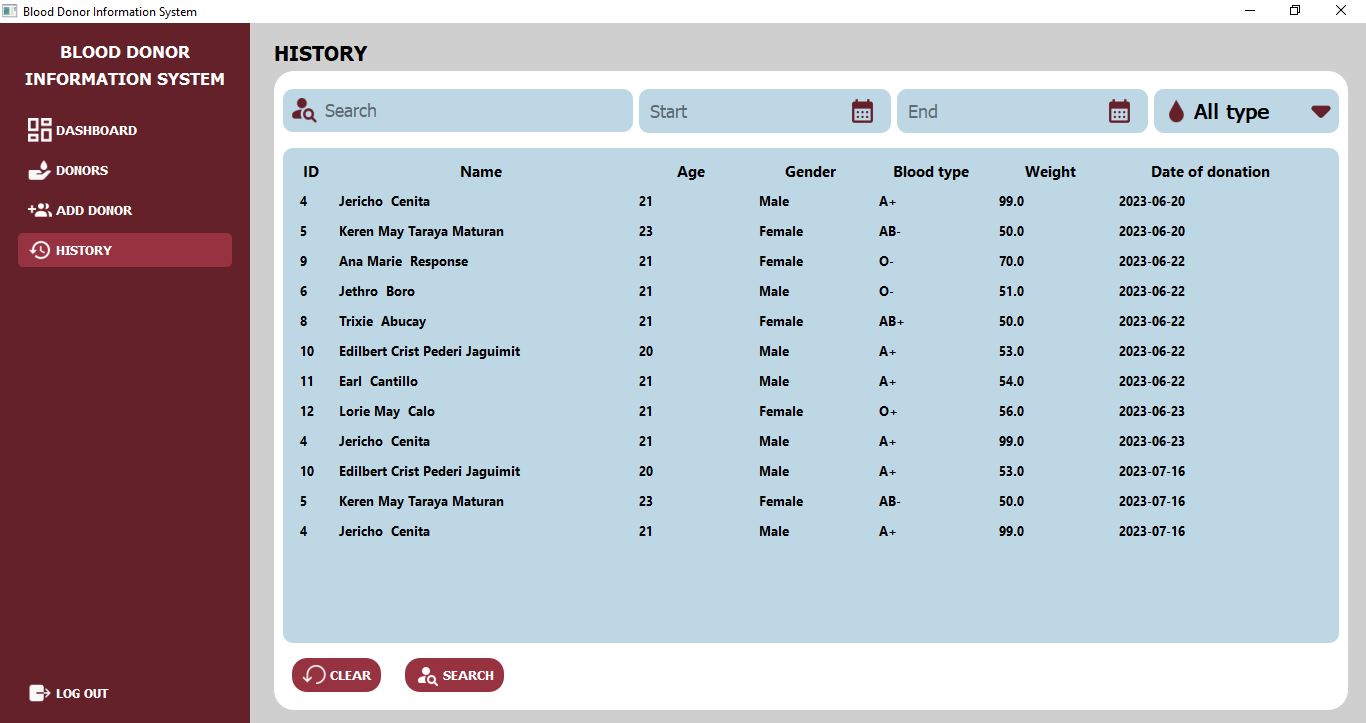Expand the All type dropdown arrow
Image resolution: width=1366 pixels, height=723 pixels.
click(1320, 111)
